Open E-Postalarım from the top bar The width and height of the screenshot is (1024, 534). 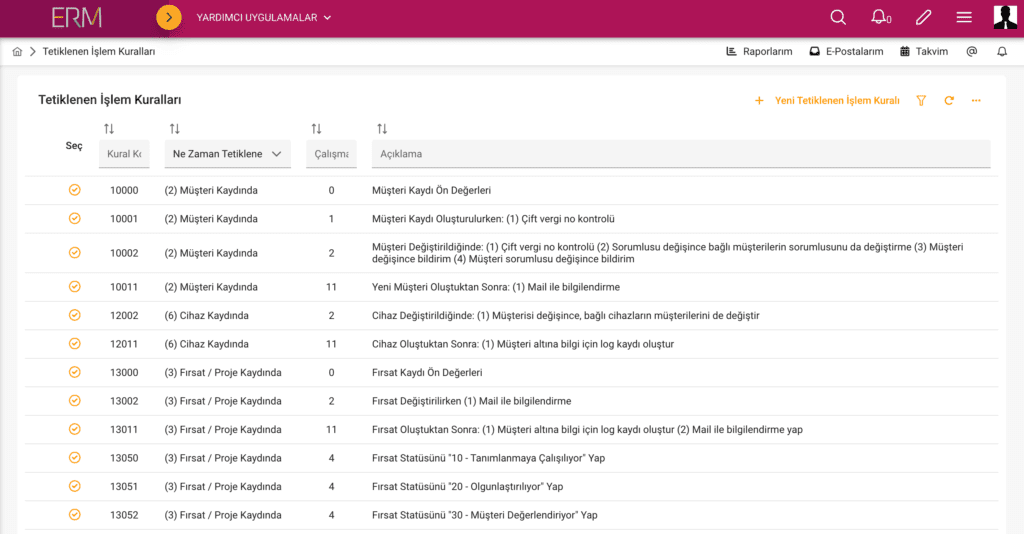[846, 52]
